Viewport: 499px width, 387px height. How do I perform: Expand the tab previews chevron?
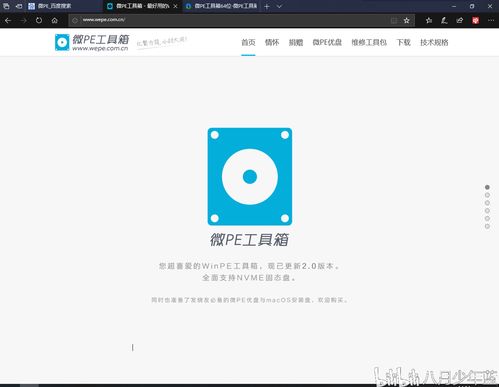(279, 6)
